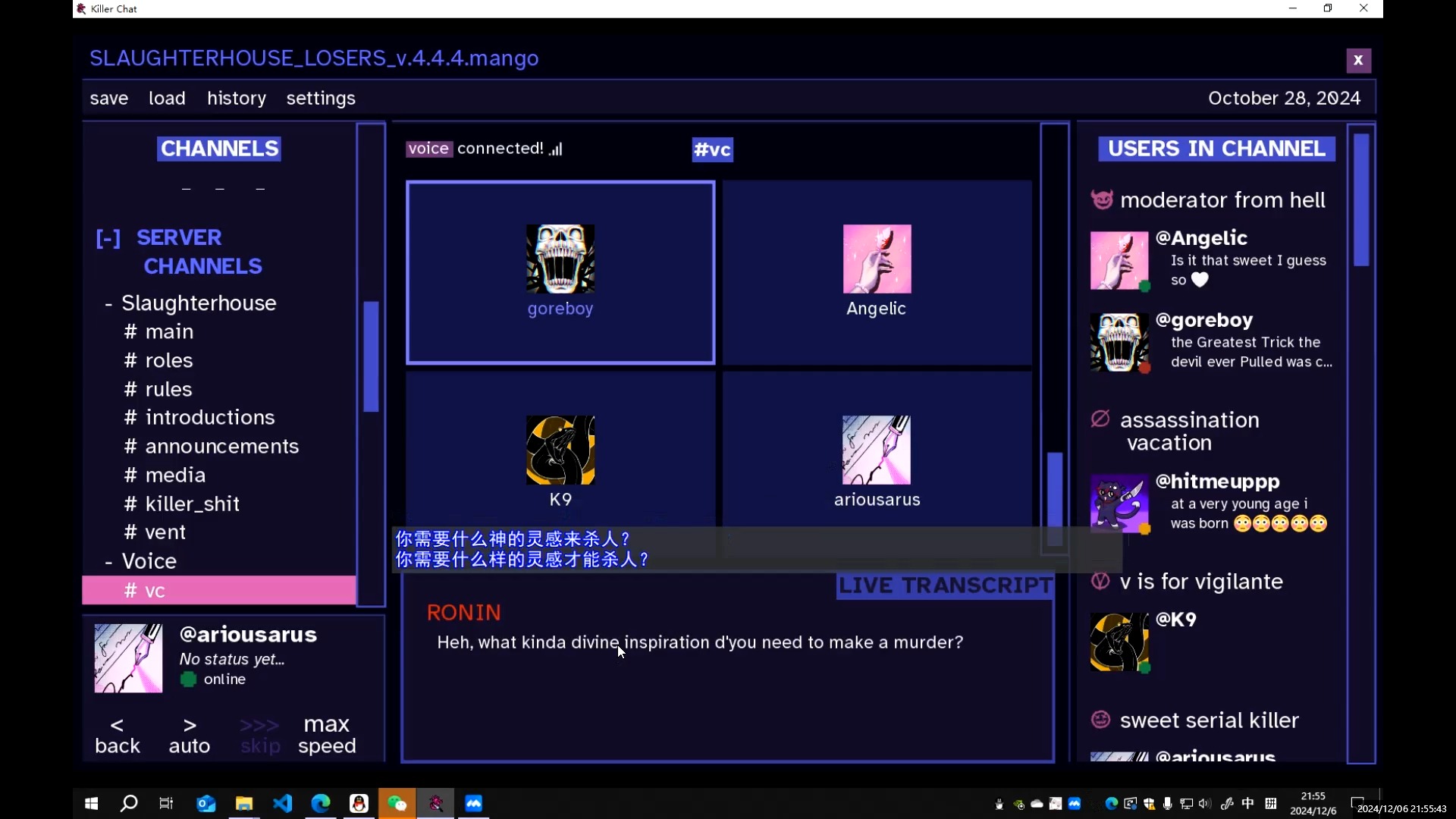Image resolution: width=1456 pixels, height=819 pixels.
Task: Open the settings menu
Action: point(321,99)
